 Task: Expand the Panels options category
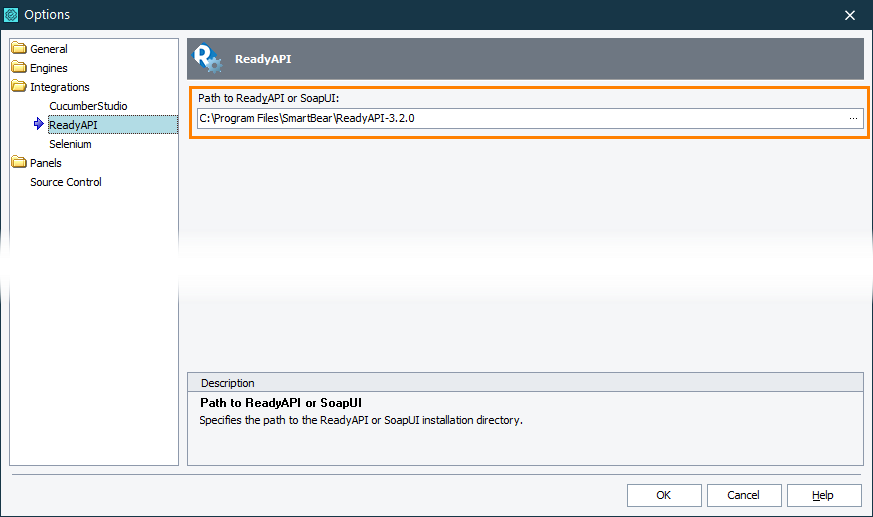46,163
